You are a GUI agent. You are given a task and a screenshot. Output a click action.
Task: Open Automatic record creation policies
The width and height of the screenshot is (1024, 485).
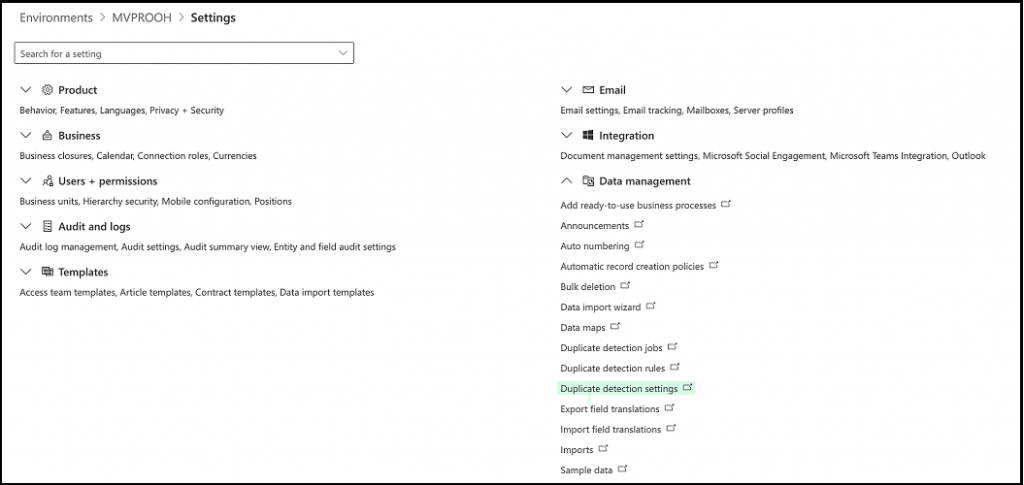(632, 266)
